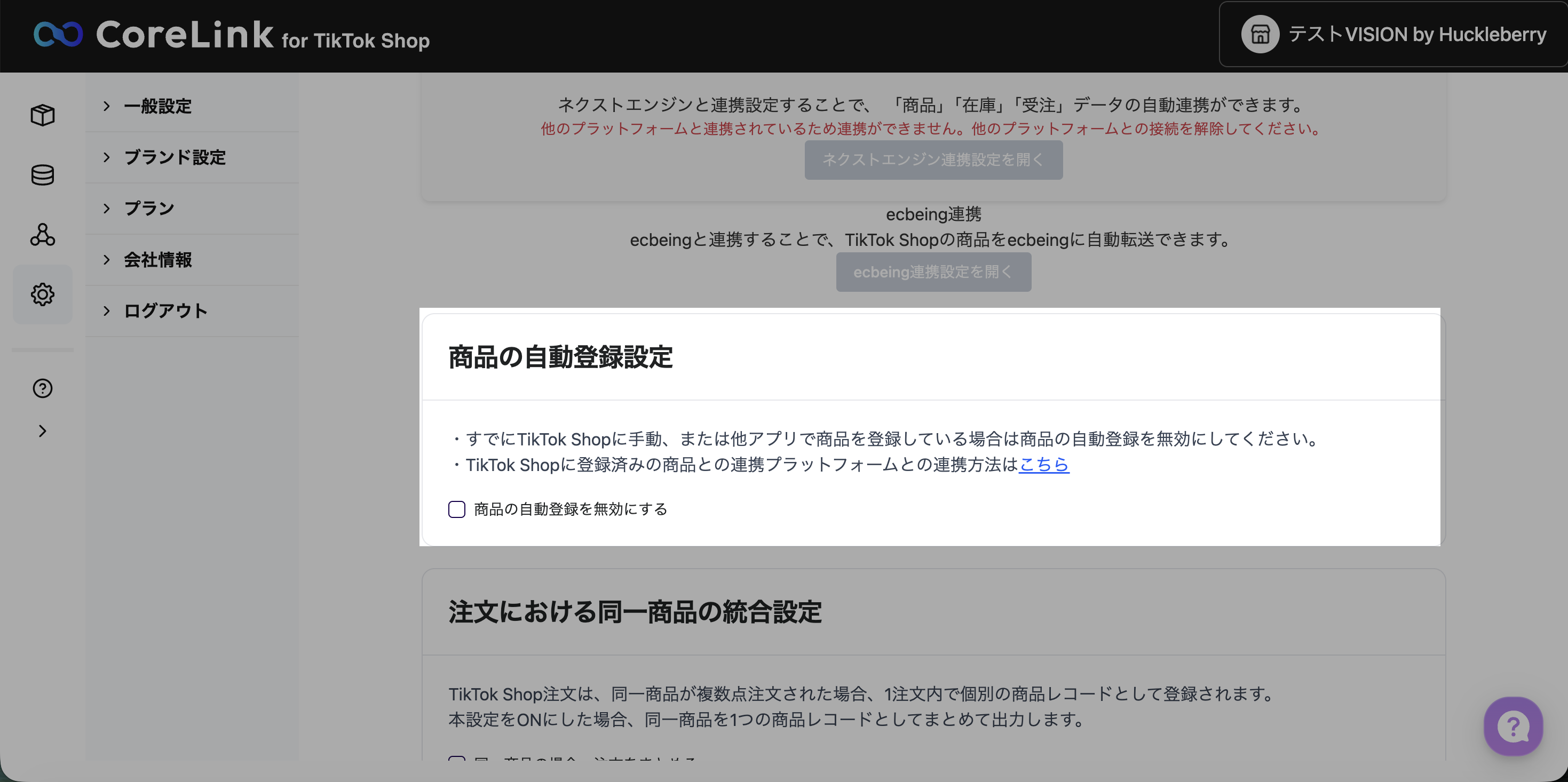The image size is (1568, 782).
Task: Click the CoreLink infinity logo
Action: pos(58,34)
